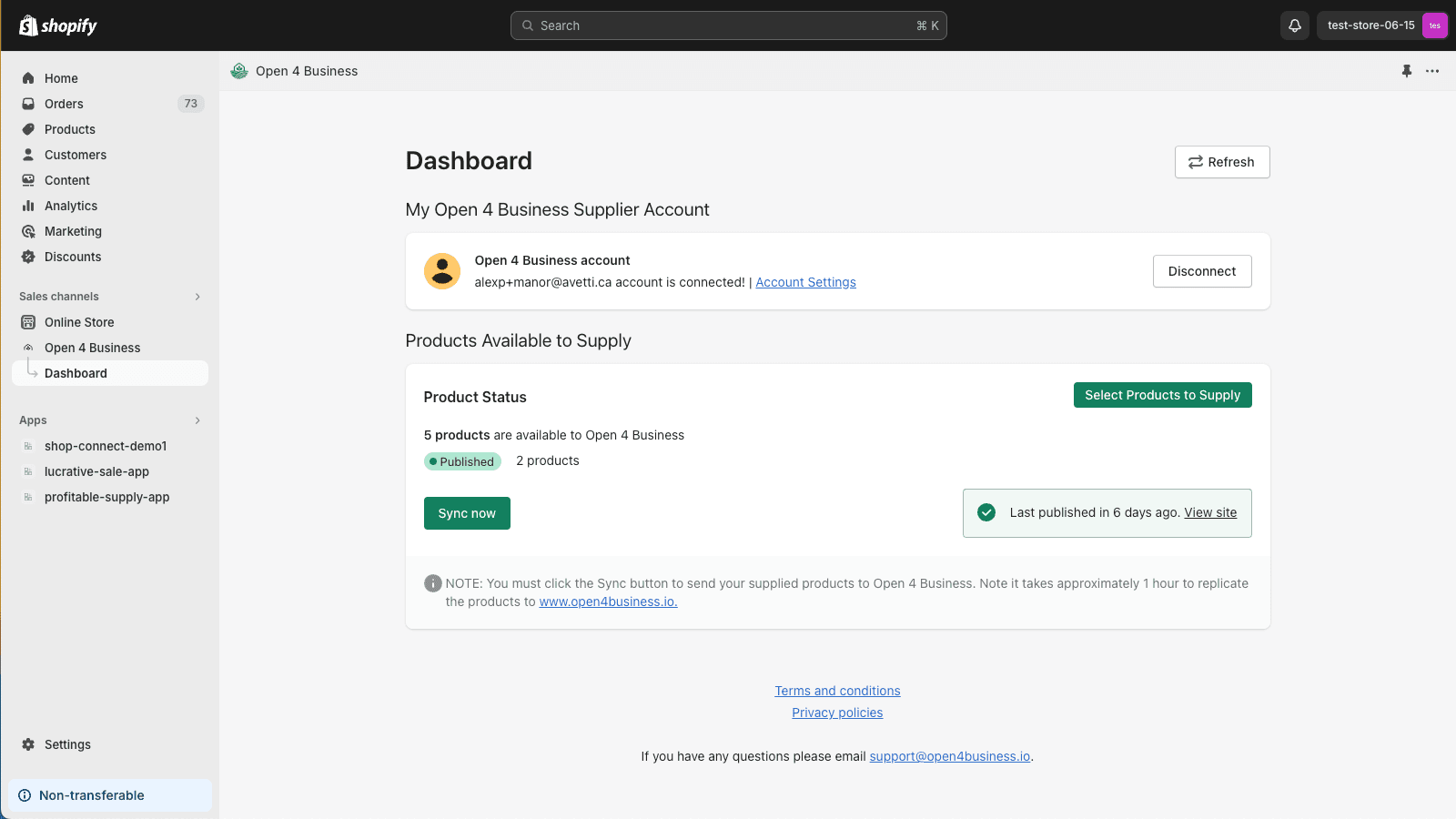Click the Shopify logo
This screenshot has height=819, width=1456.
click(x=58, y=25)
